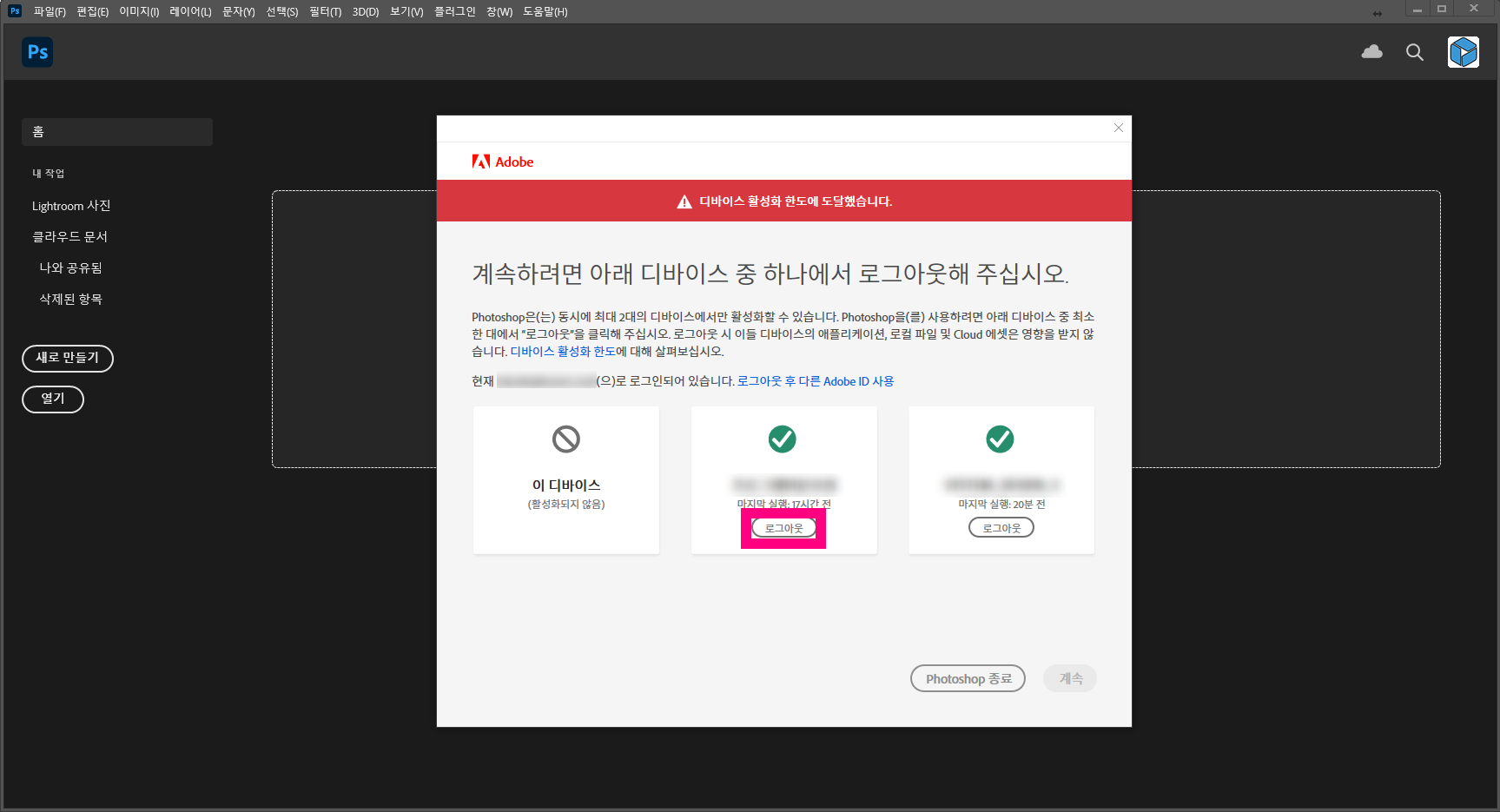Click 로그아웃 for device run 20분 전
Viewport: 1500px width, 812px height.
tap(1001, 528)
